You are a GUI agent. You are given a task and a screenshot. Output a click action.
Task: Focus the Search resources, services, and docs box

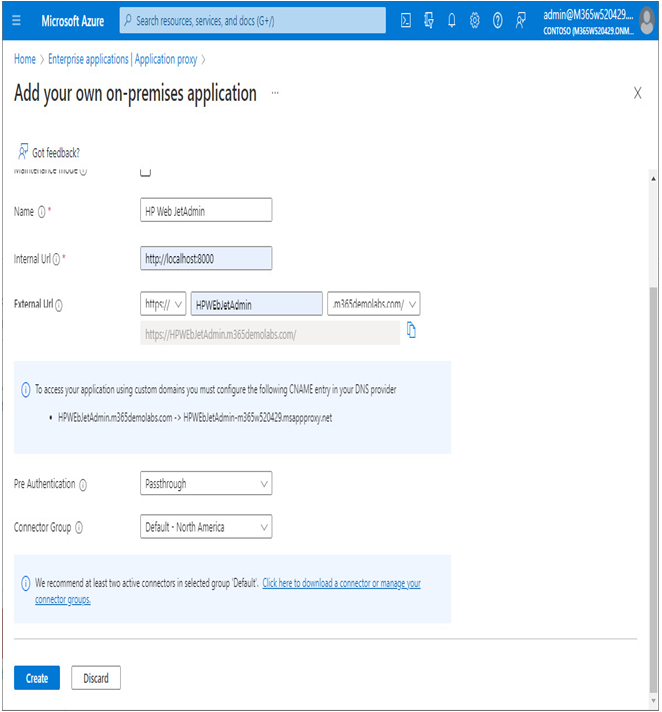click(x=252, y=20)
